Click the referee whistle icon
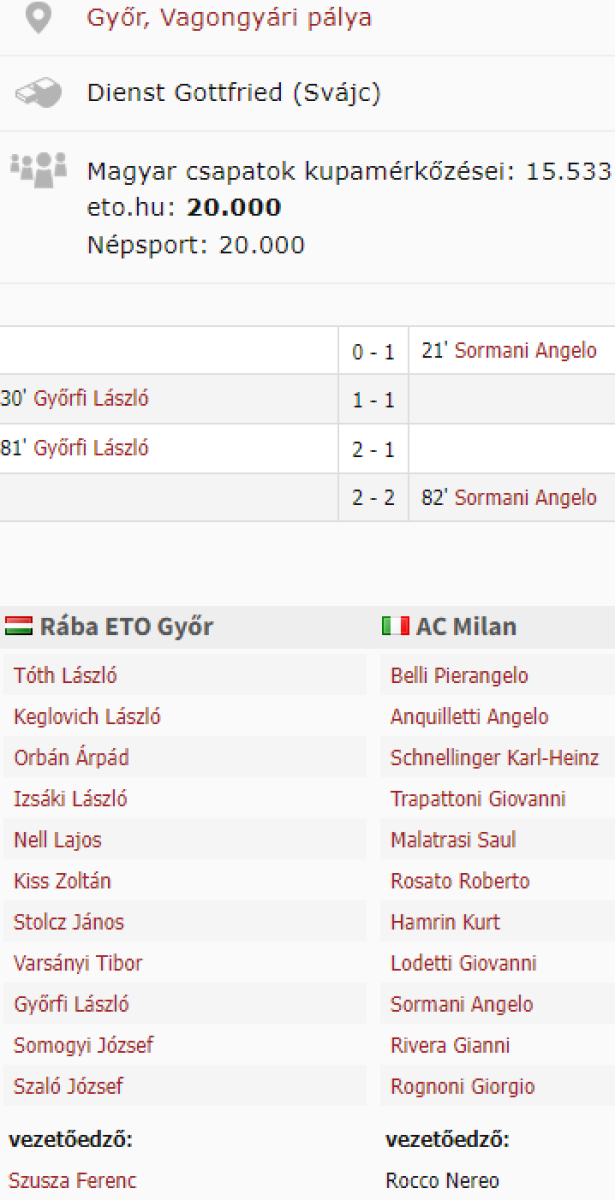The width and height of the screenshot is (615, 1200). coord(38,94)
